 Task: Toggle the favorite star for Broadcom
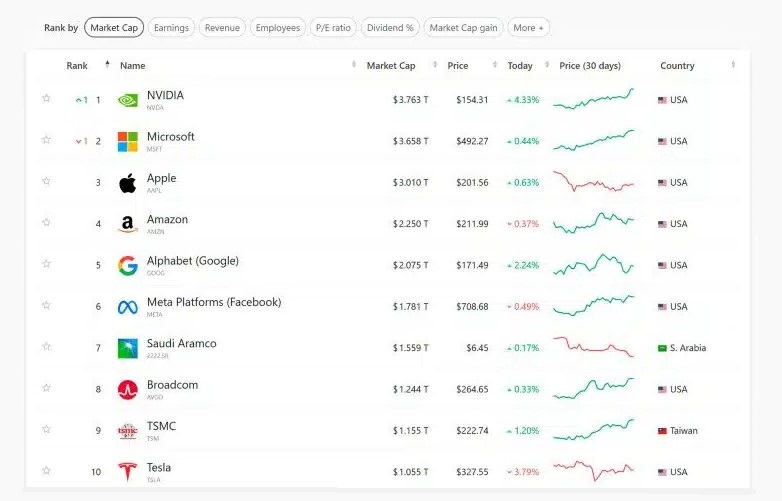[46, 387]
